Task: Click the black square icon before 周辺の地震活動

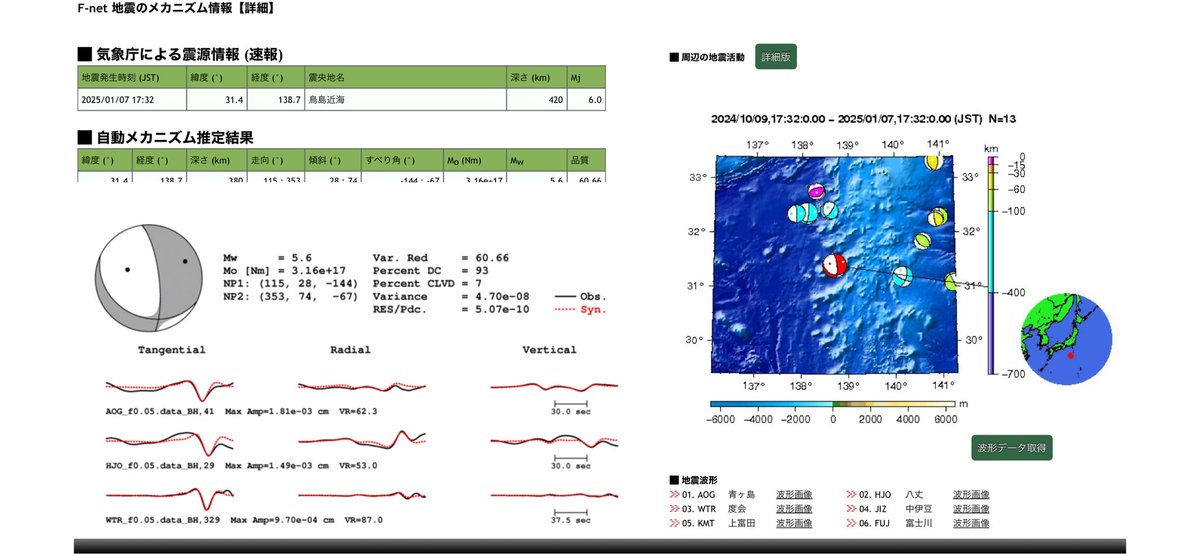Action: pyautogui.click(x=674, y=58)
